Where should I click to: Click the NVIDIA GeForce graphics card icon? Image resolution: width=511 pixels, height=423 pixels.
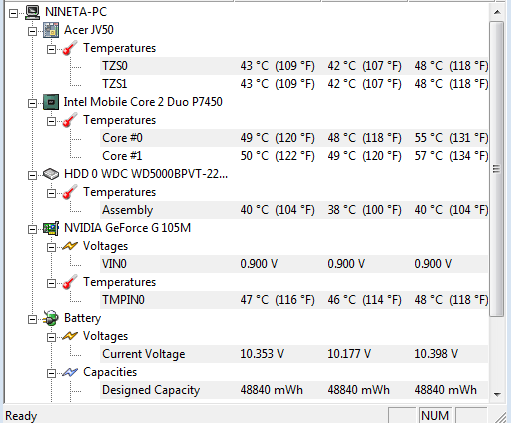51,228
